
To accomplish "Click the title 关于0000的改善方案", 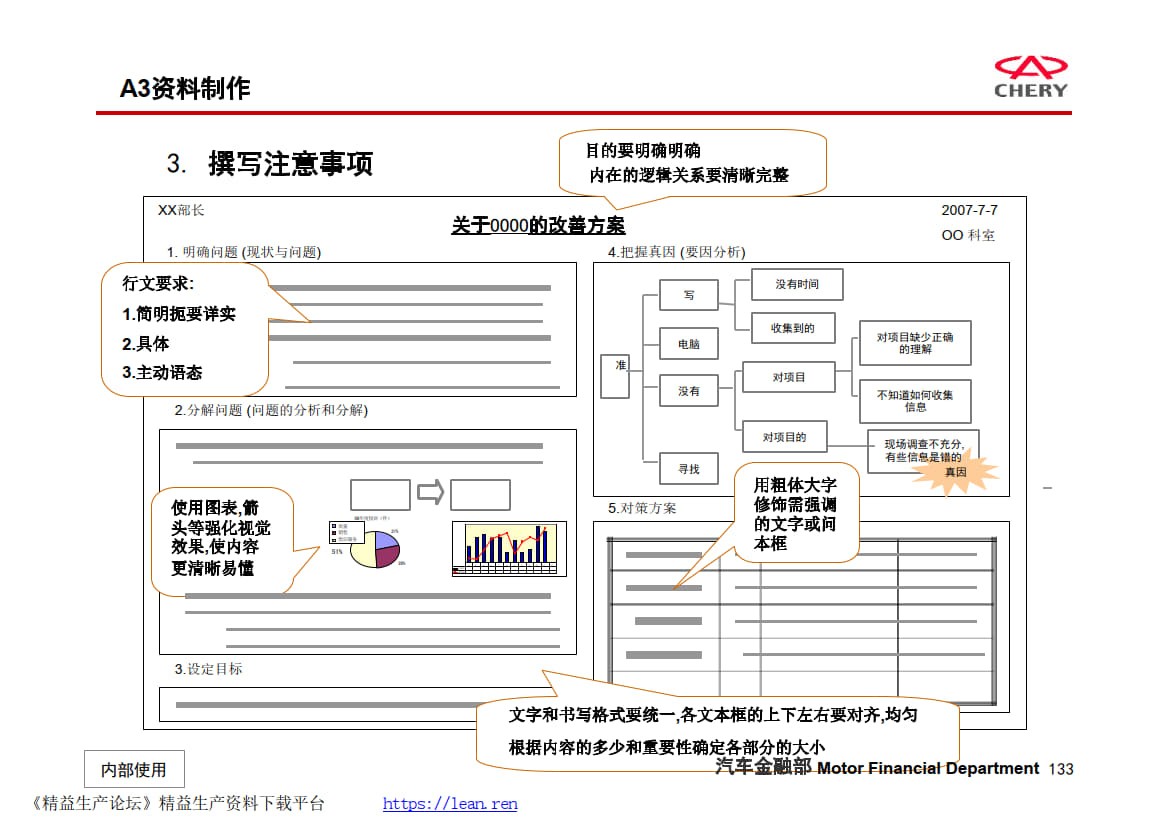I will point(538,225).
